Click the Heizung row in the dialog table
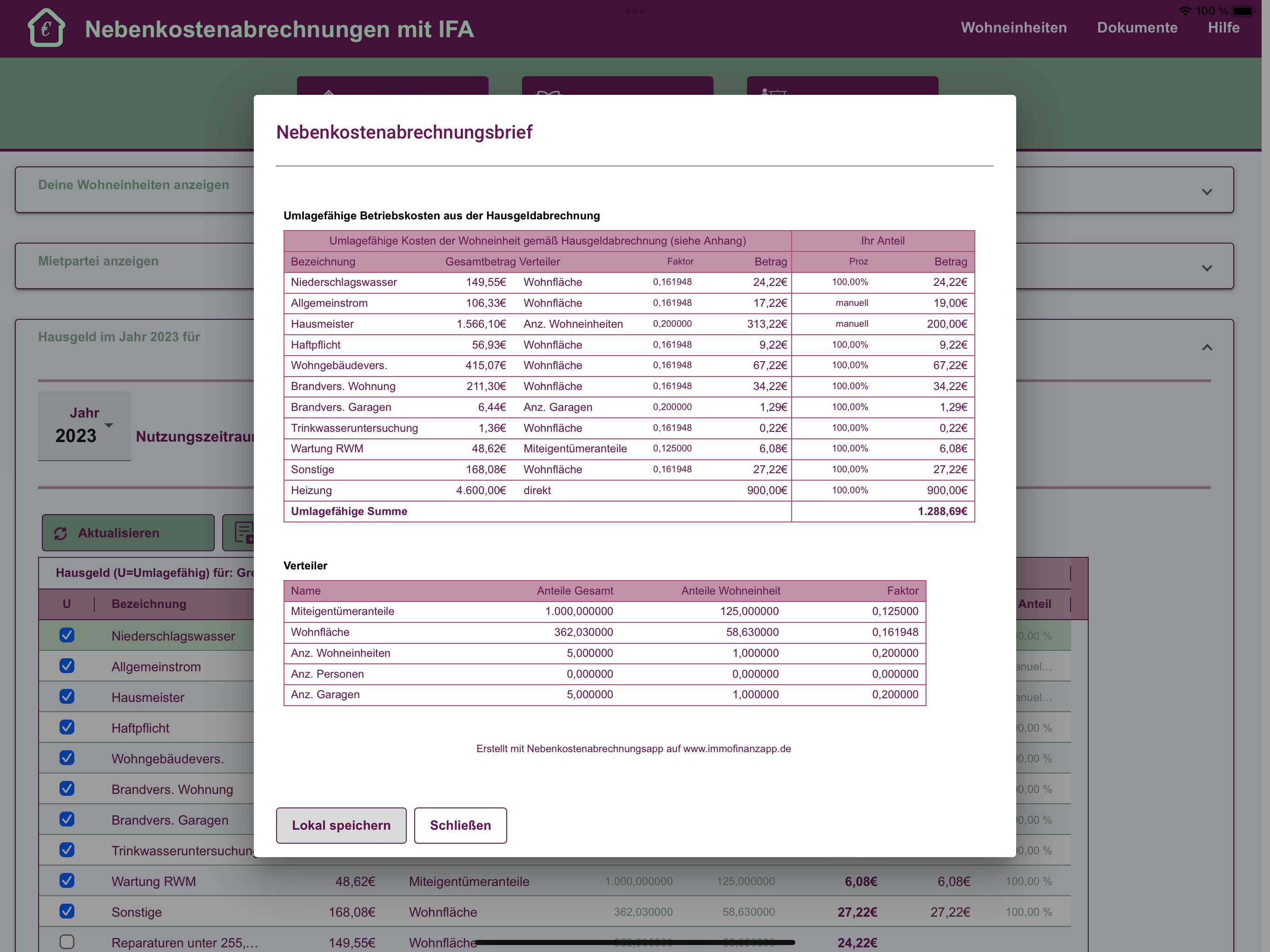Image resolution: width=1270 pixels, height=952 pixels. click(628, 490)
